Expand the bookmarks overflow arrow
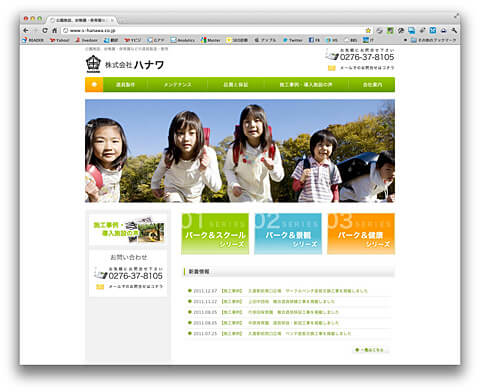 pyautogui.click(x=405, y=40)
